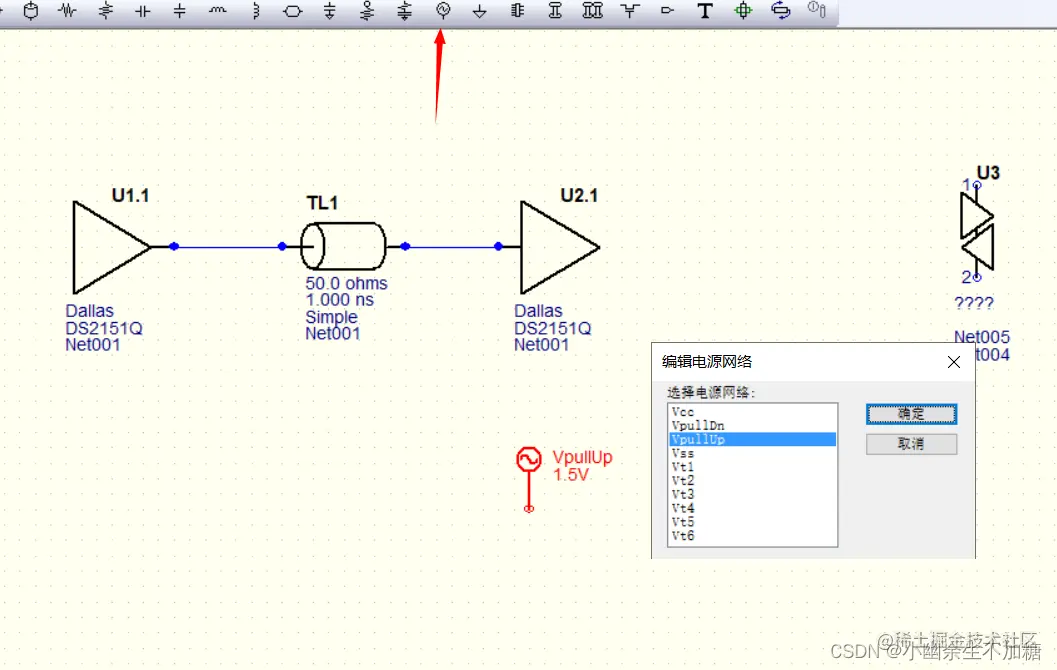Select the U1.1 driver buffer symbol
This screenshot has width=1057, height=670.
point(111,247)
